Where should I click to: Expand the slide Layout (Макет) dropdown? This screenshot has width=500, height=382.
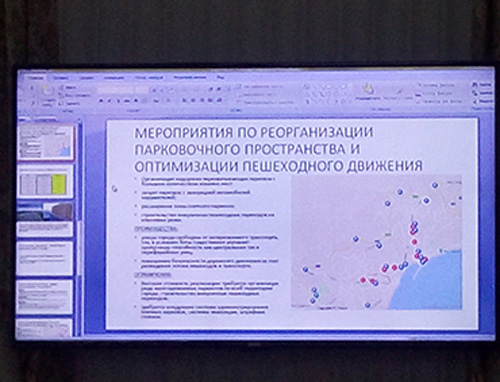click(x=68, y=87)
